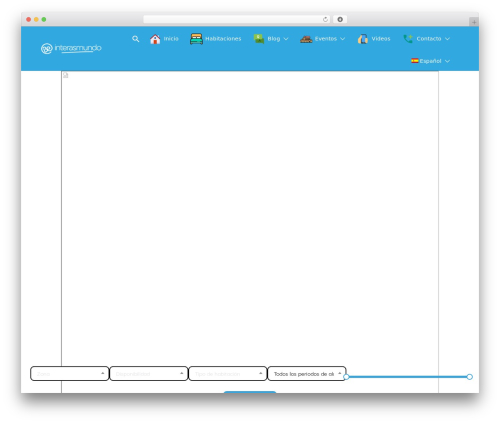Click the Spanish flag icon
This screenshot has width=500, height=423.
pos(415,61)
